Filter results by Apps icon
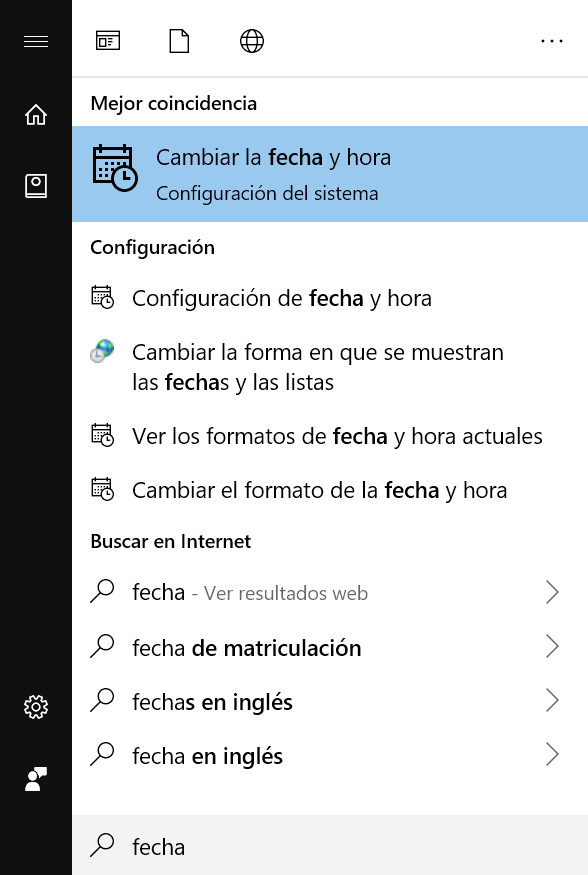 pos(108,41)
